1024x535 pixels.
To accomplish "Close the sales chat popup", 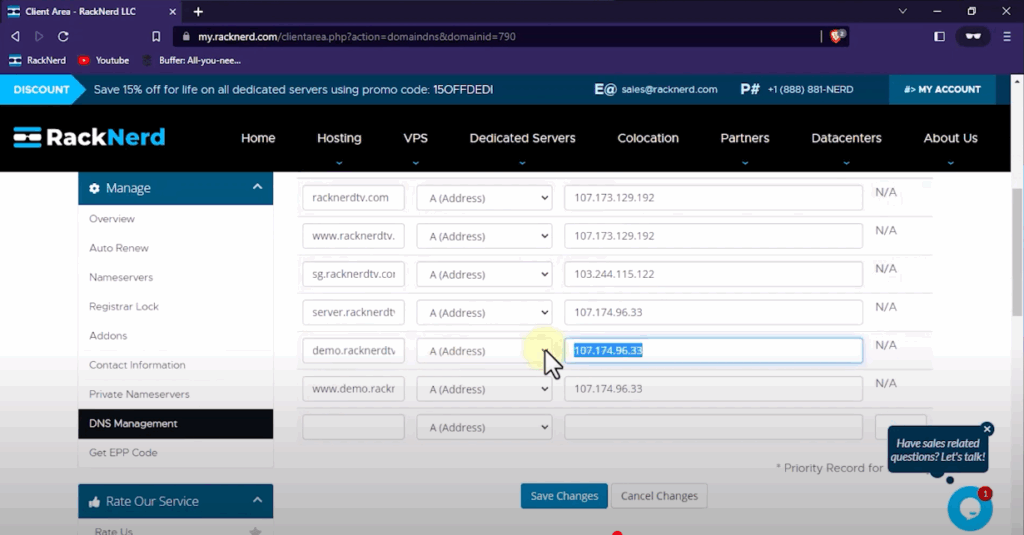I will pos(987,429).
